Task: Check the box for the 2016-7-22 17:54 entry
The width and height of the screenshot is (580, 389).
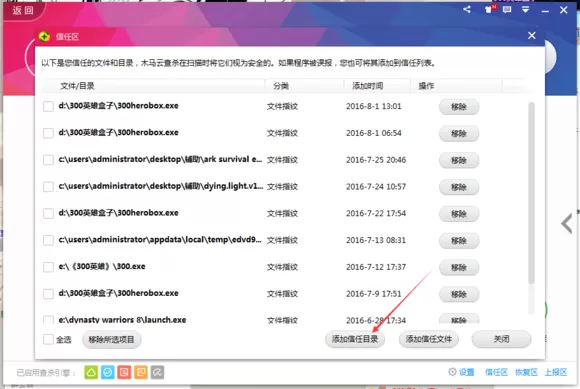Action: click(x=48, y=214)
